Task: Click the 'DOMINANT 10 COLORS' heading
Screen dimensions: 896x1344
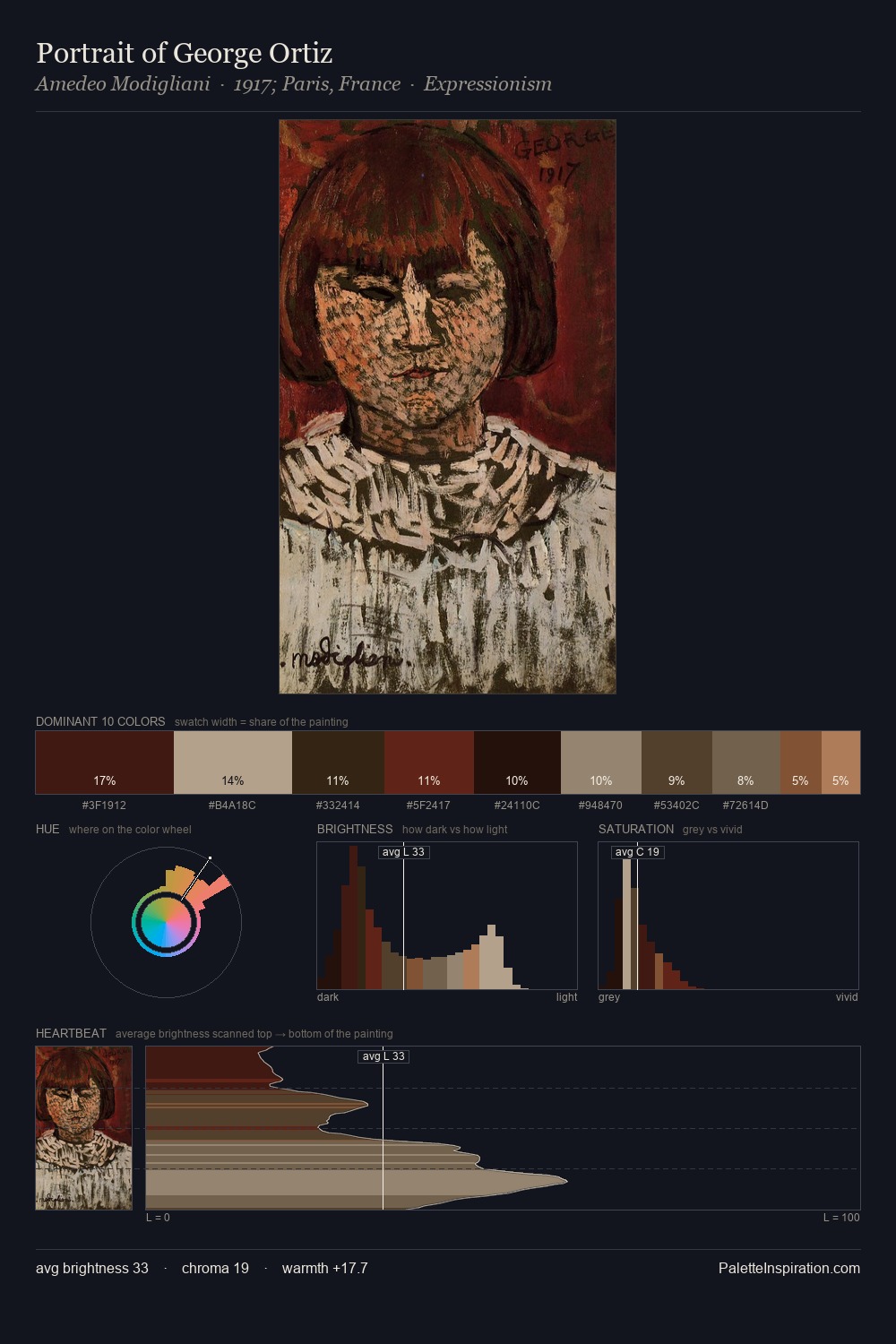Action: pos(100,721)
